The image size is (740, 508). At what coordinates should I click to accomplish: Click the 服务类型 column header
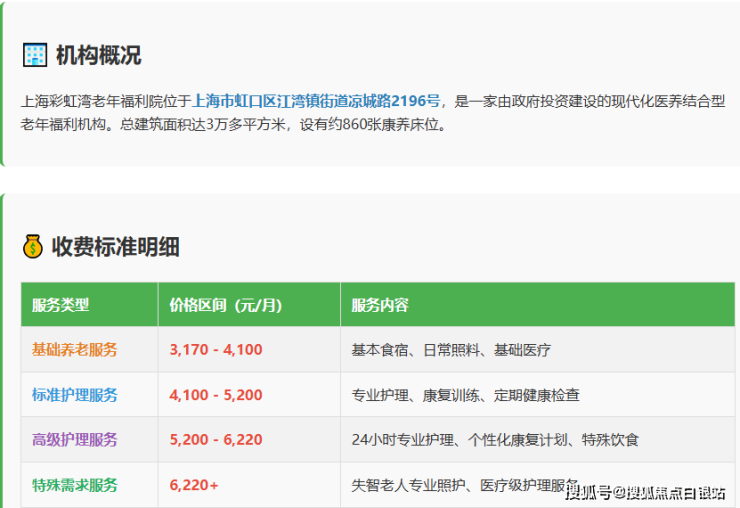point(61,305)
